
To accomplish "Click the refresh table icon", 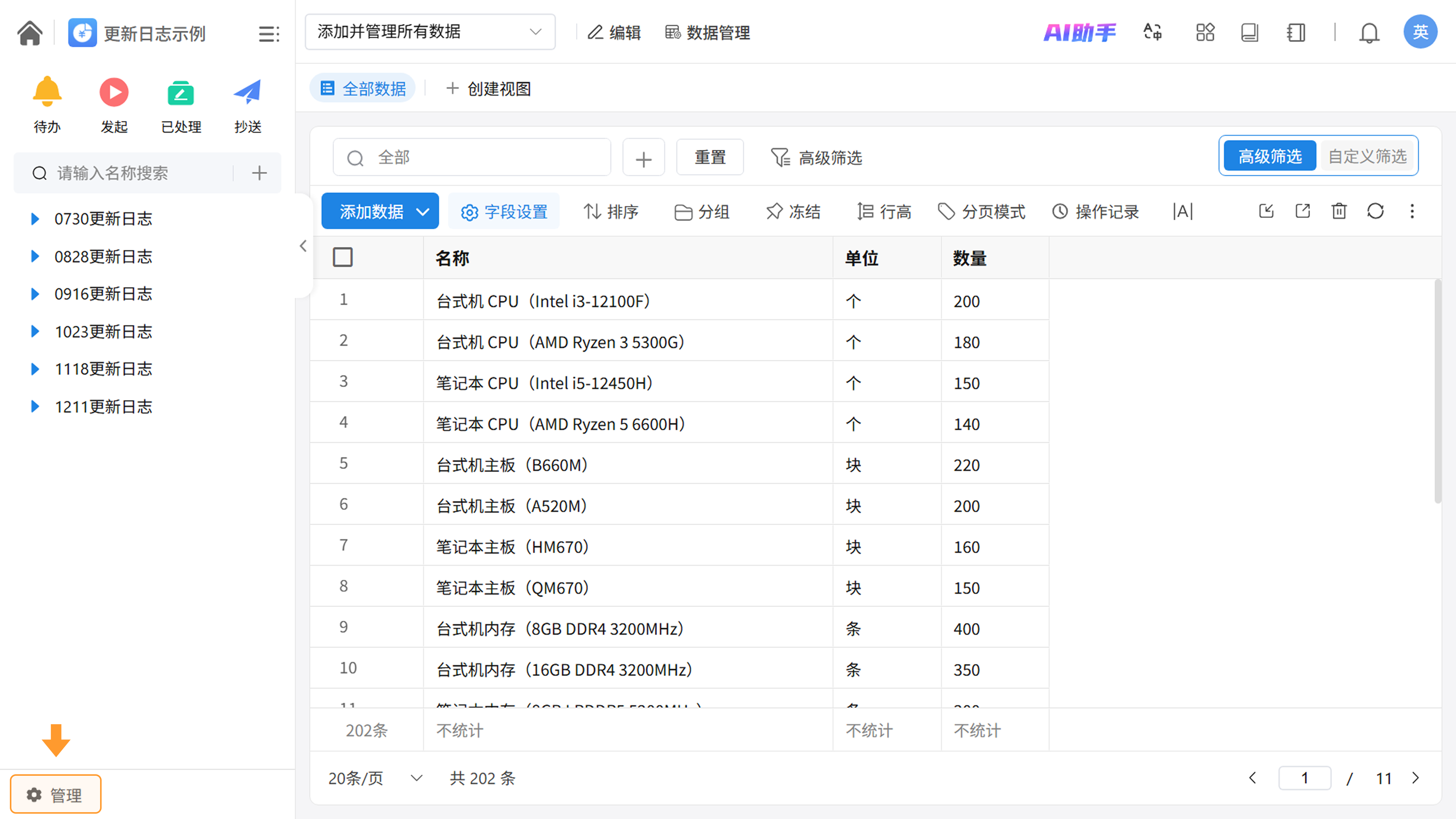I will pos(1375,212).
